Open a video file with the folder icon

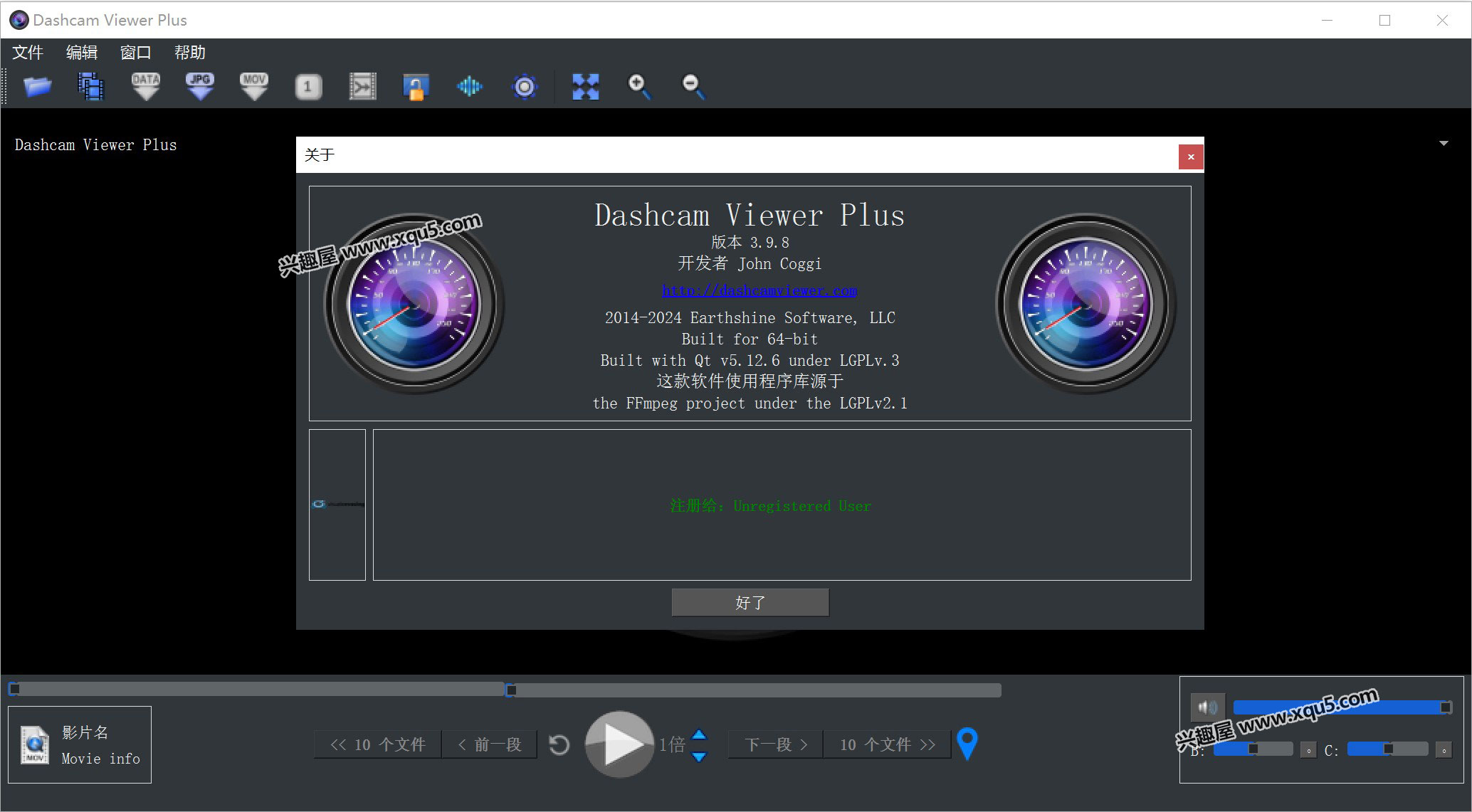tap(37, 87)
